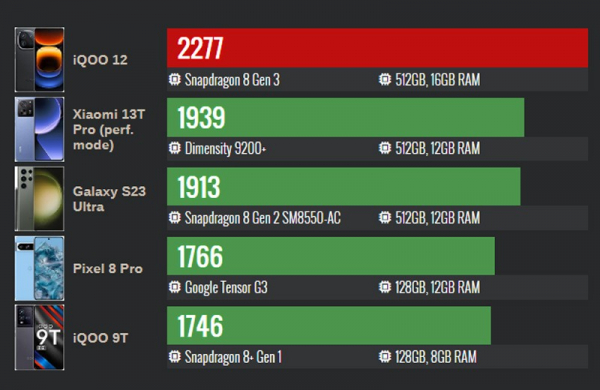Open the iQOO 12 phone thumbnail
600x390 pixels.
coord(39,59)
